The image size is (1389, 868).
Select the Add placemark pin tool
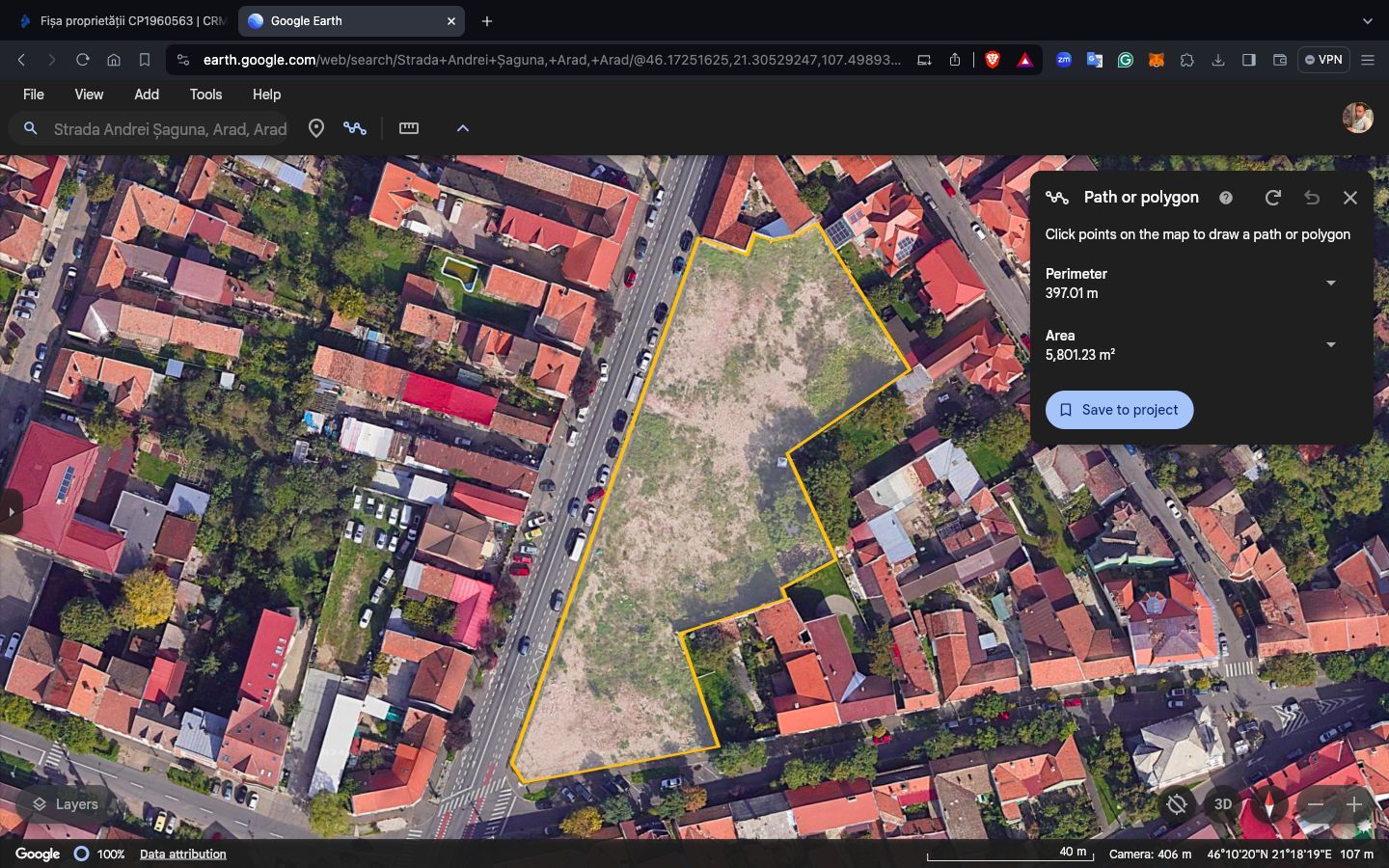pos(315,128)
